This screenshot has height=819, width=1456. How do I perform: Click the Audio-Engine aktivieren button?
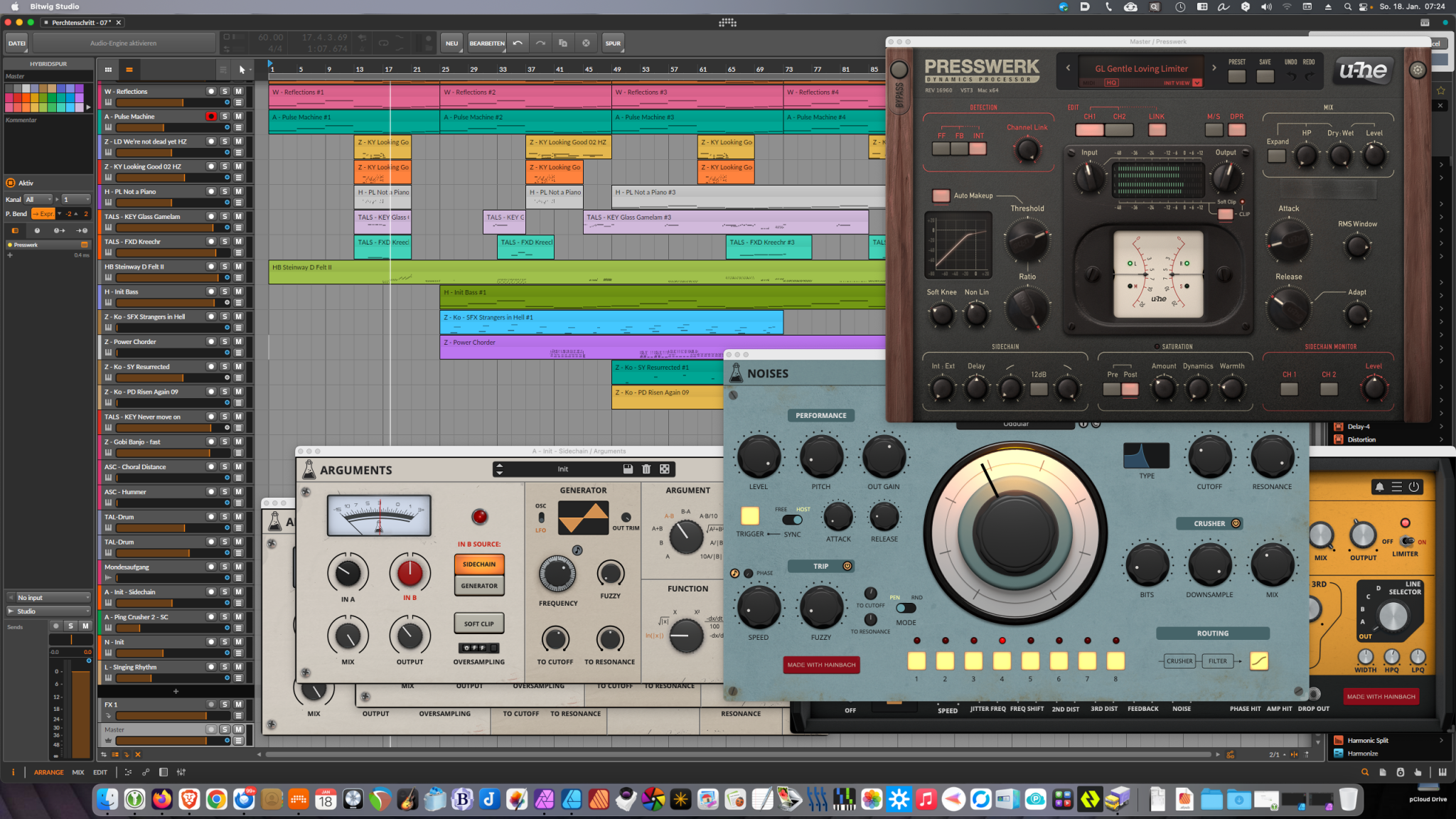(x=123, y=43)
